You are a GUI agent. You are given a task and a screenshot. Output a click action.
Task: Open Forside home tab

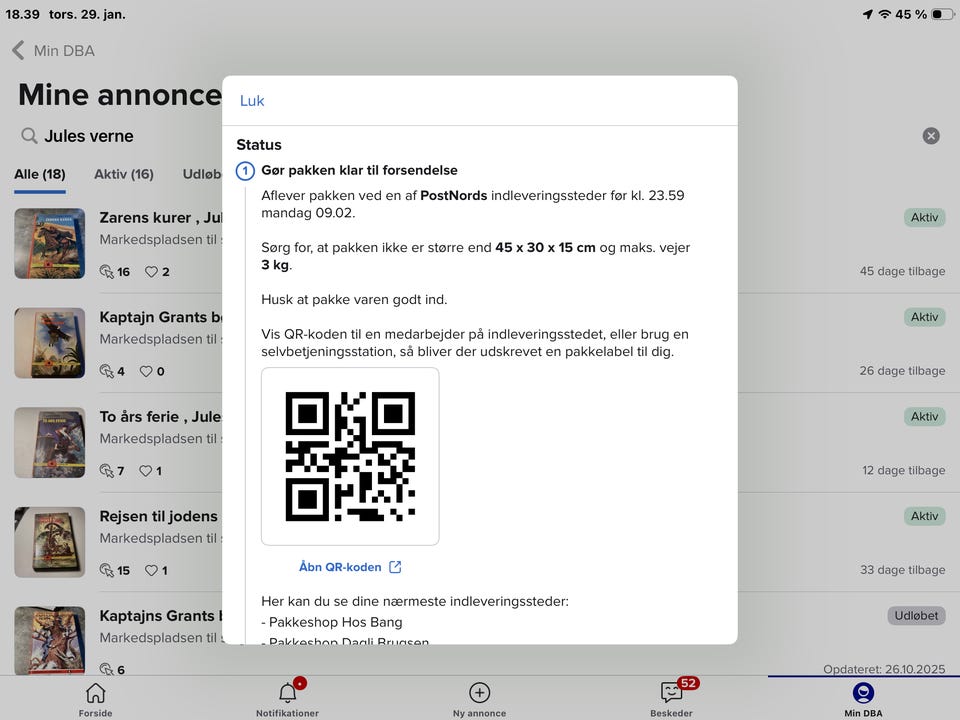[x=95, y=699]
